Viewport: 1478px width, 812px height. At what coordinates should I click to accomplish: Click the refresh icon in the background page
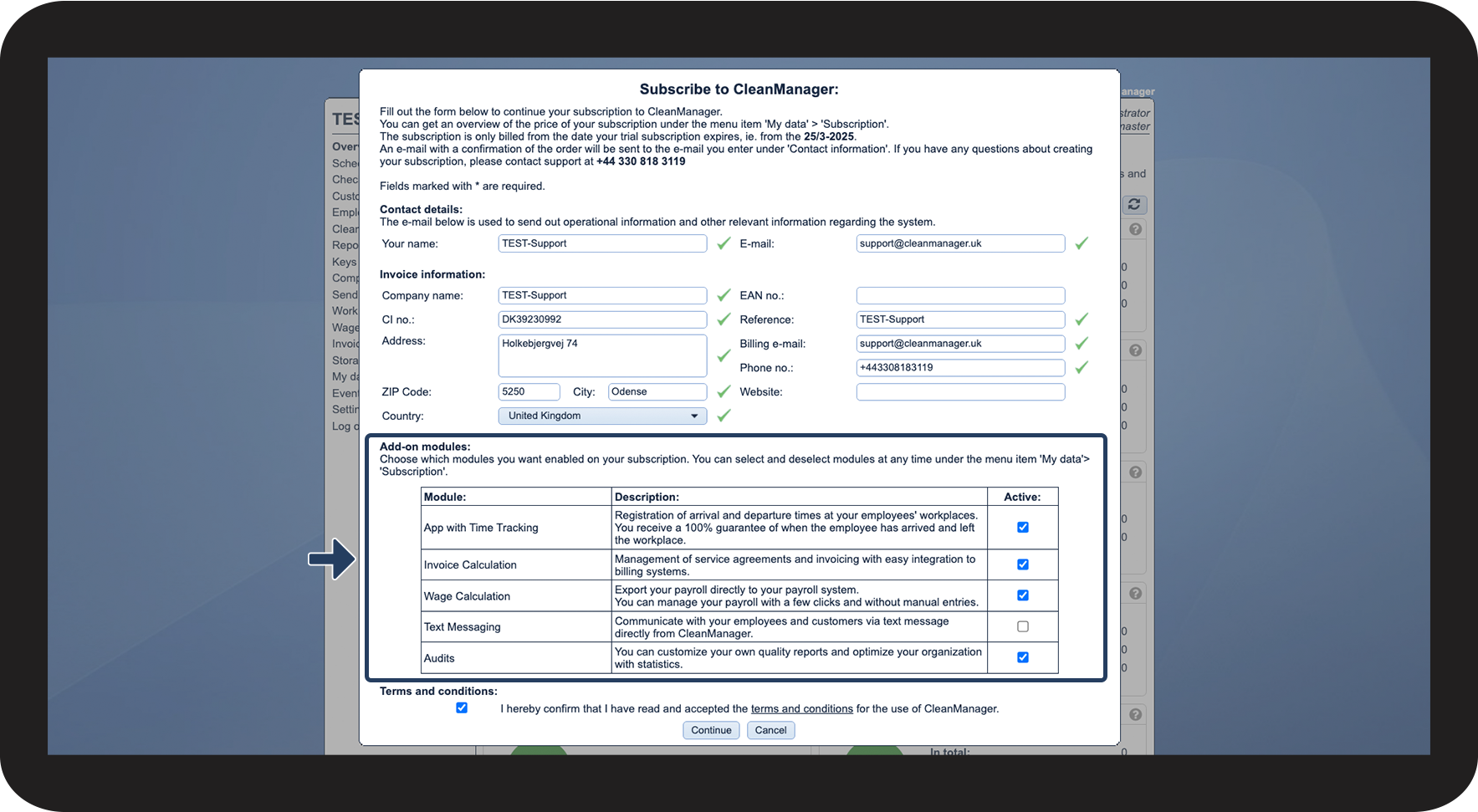point(1134,204)
